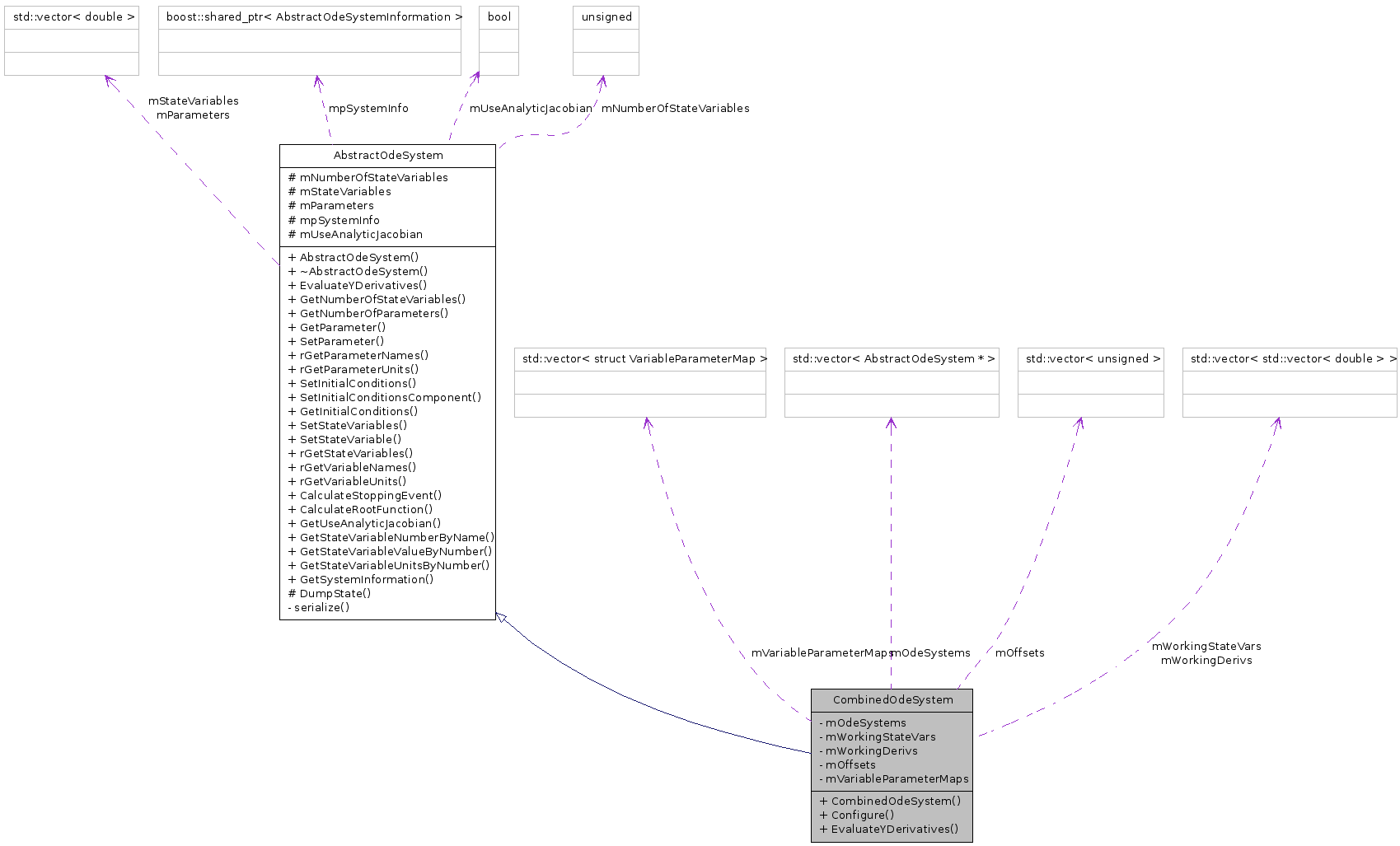
Task: Click + SetStateVariable() method
Action: 344,440
